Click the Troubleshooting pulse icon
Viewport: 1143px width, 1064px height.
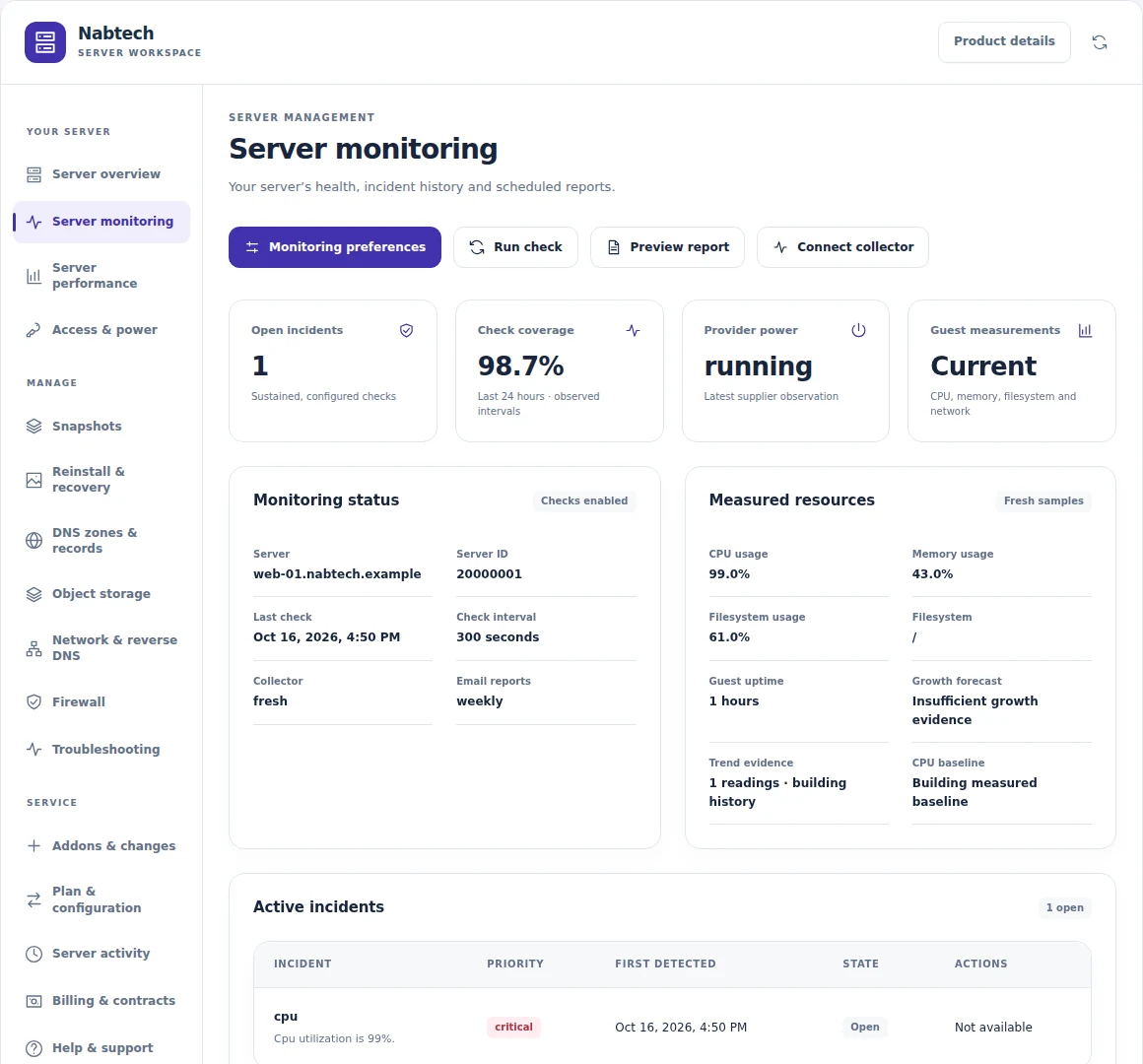point(34,749)
